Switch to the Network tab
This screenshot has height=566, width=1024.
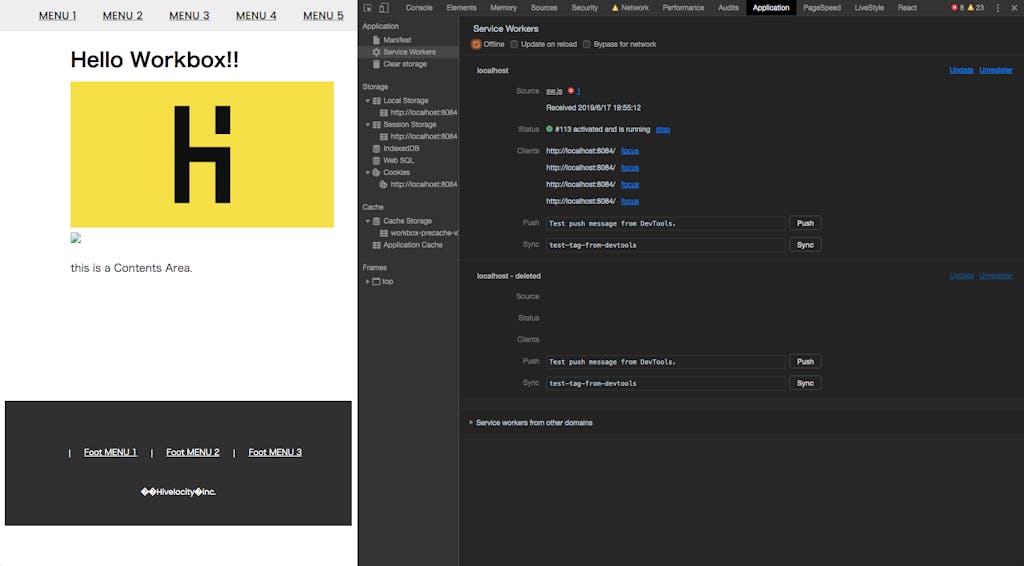coord(630,8)
